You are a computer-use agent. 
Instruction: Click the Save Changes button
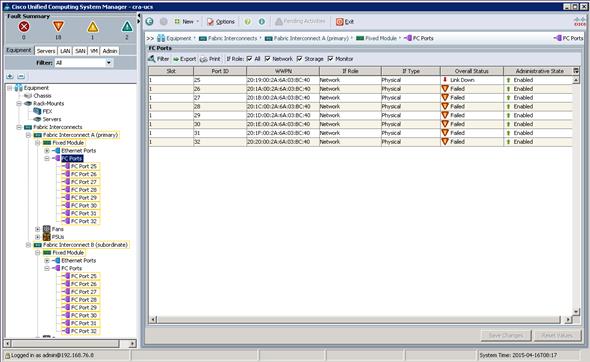tap(506, 335)
